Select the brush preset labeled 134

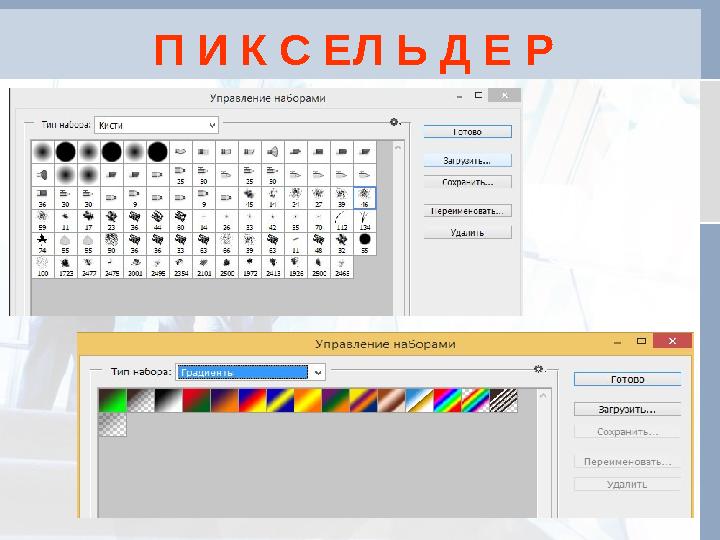coord(365,221)
